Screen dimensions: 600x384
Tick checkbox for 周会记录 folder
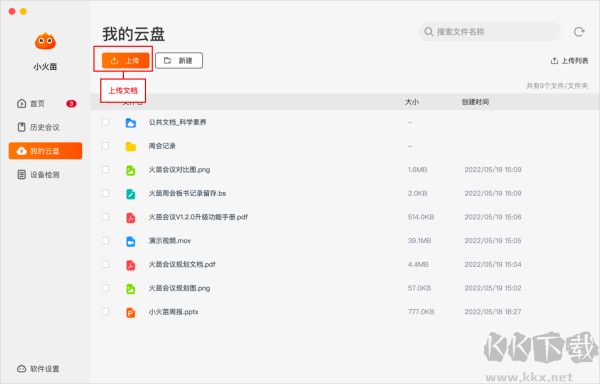105,146
